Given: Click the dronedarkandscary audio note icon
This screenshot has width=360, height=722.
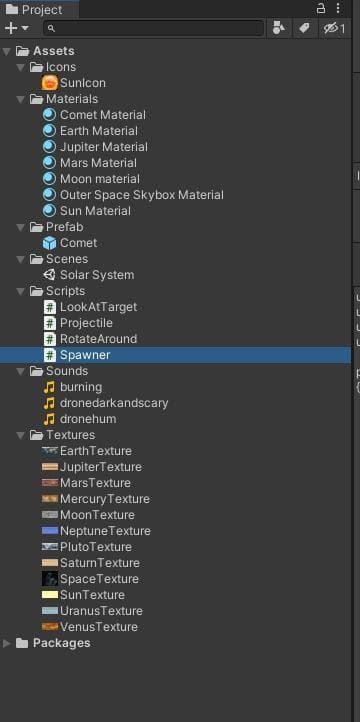Looking at the screenshot, I should pyautogui.click(x=49, y=403).
